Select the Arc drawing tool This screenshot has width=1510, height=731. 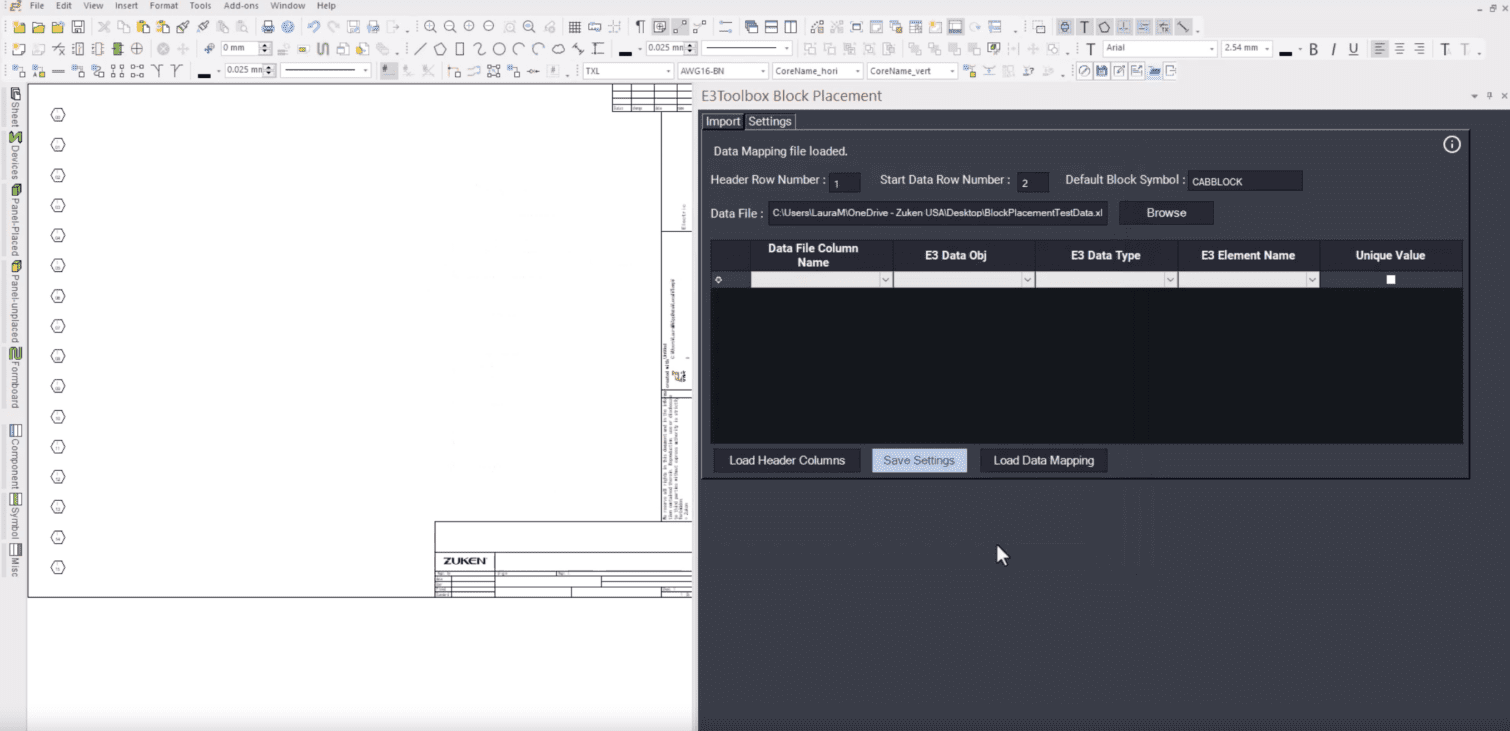(519, 49)
